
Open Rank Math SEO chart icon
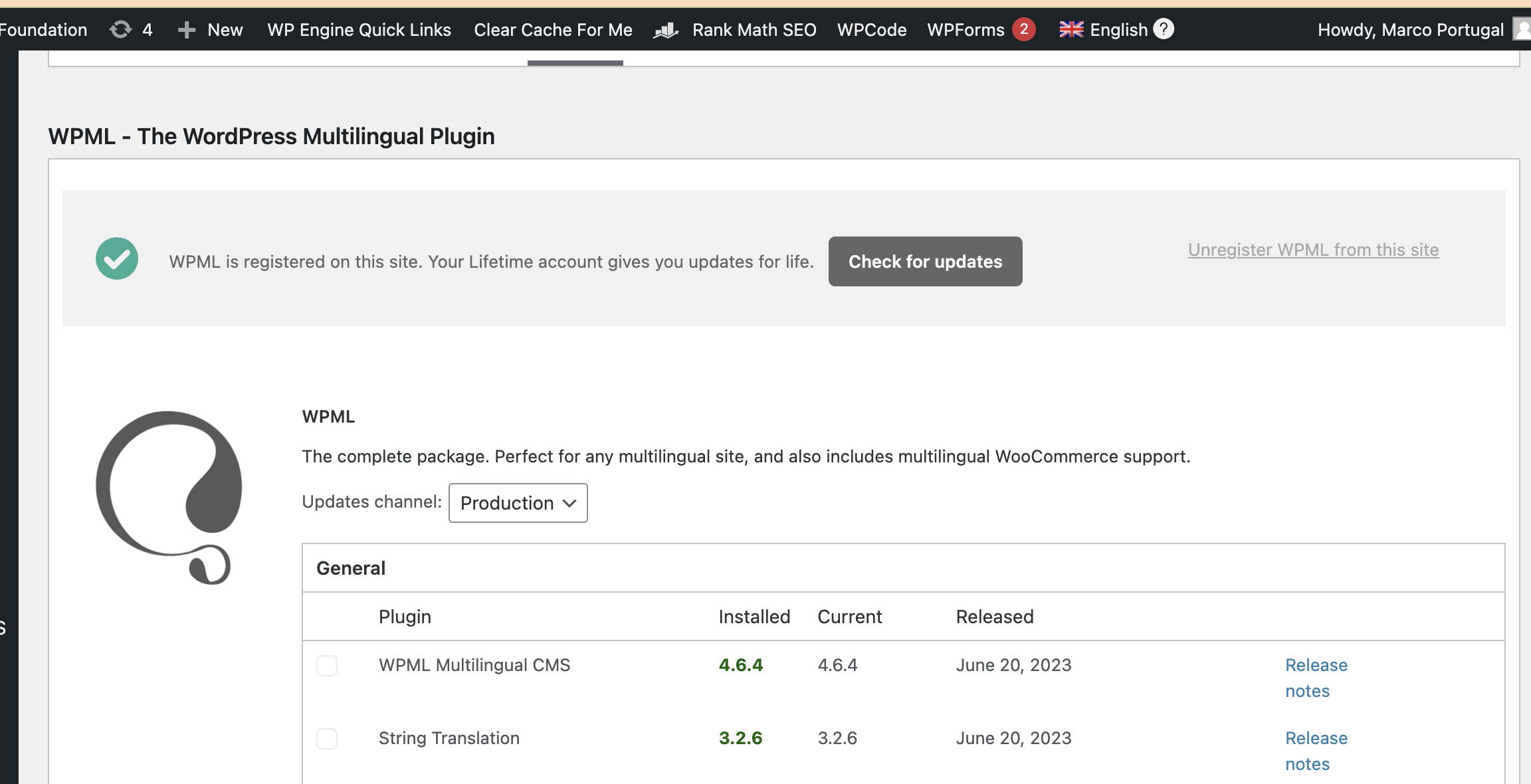666,30
